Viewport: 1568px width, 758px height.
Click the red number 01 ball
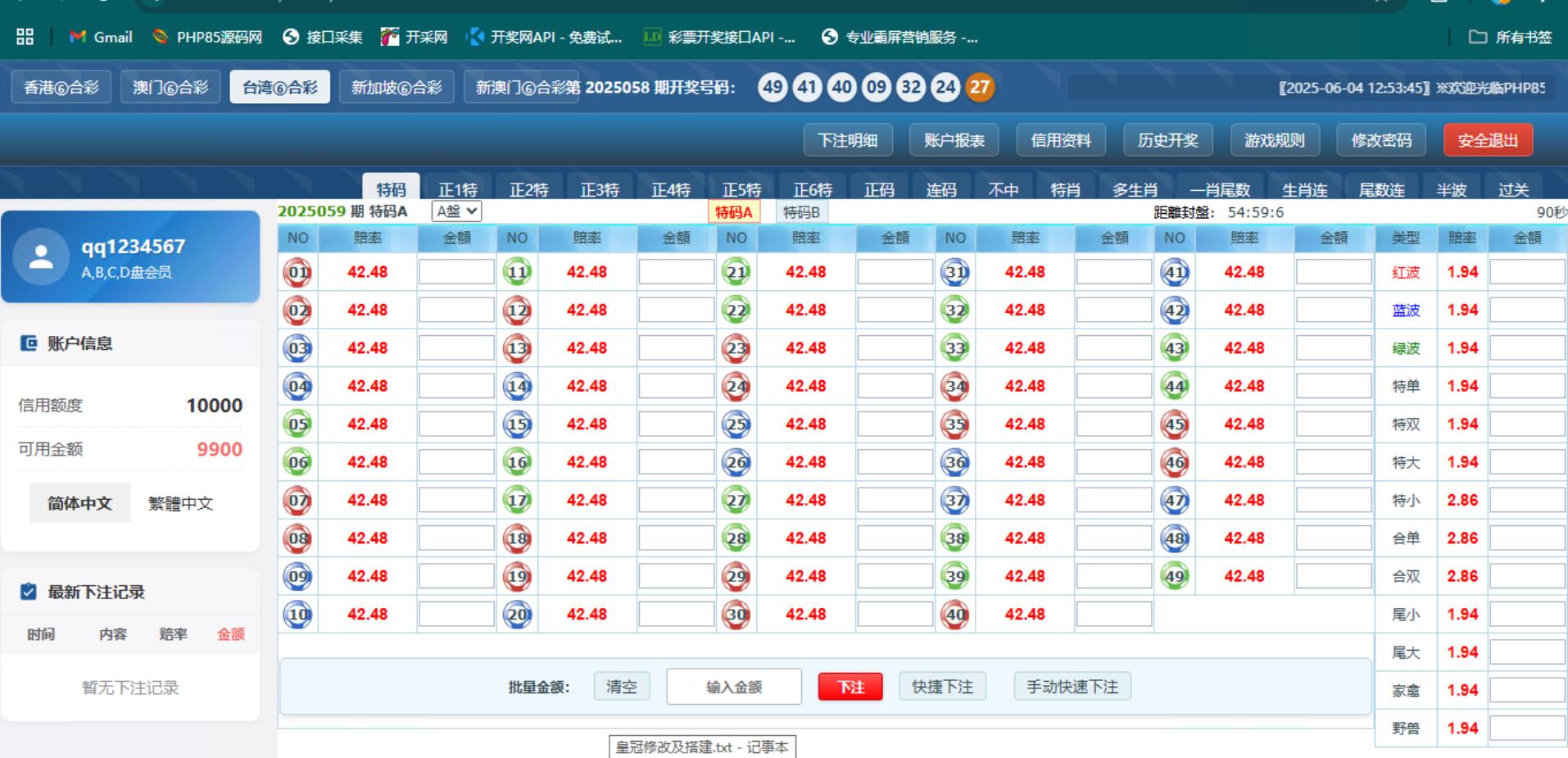tap(297, 272)
